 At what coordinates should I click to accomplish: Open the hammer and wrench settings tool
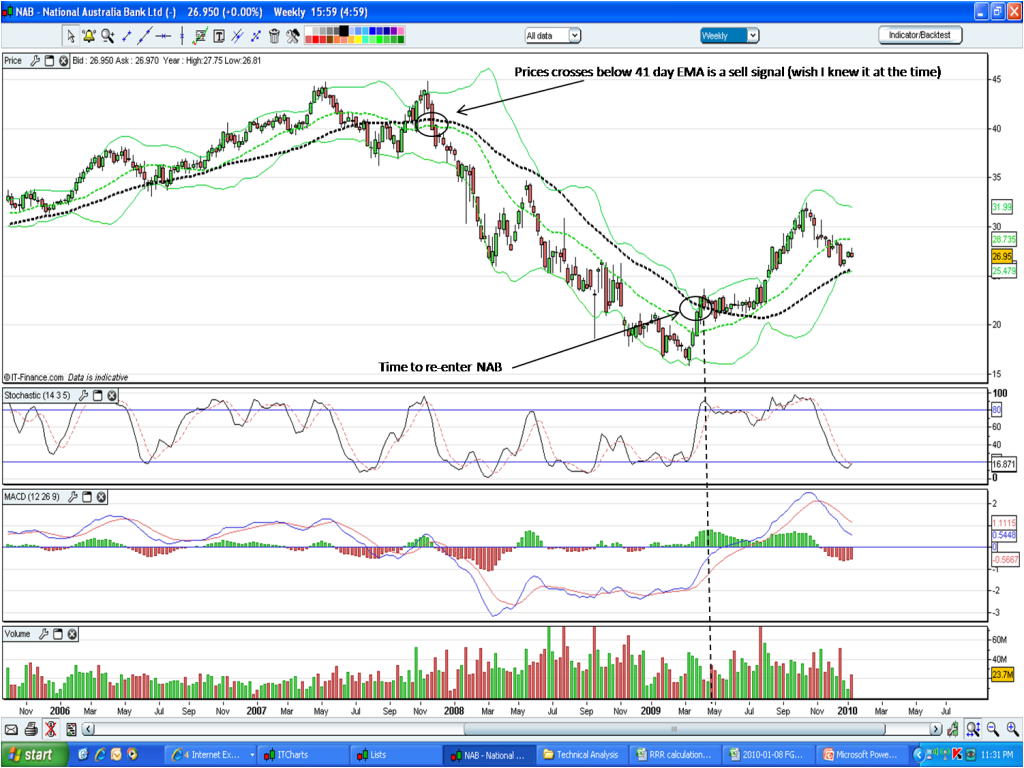pos(293,36)
